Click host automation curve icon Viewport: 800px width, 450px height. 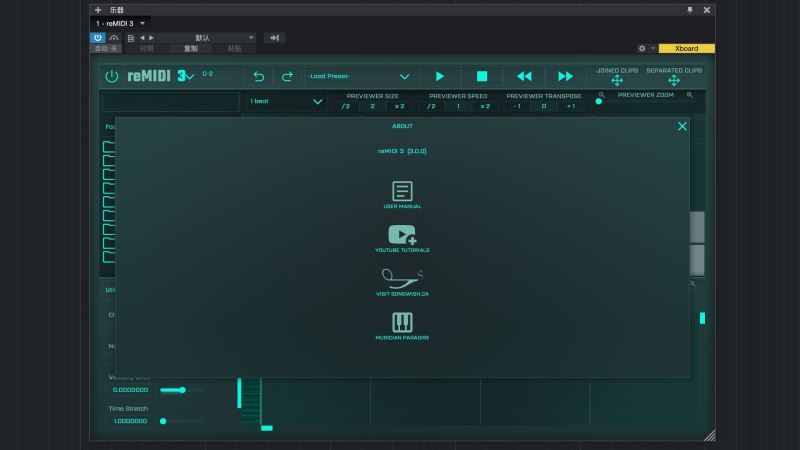(114, 38)
